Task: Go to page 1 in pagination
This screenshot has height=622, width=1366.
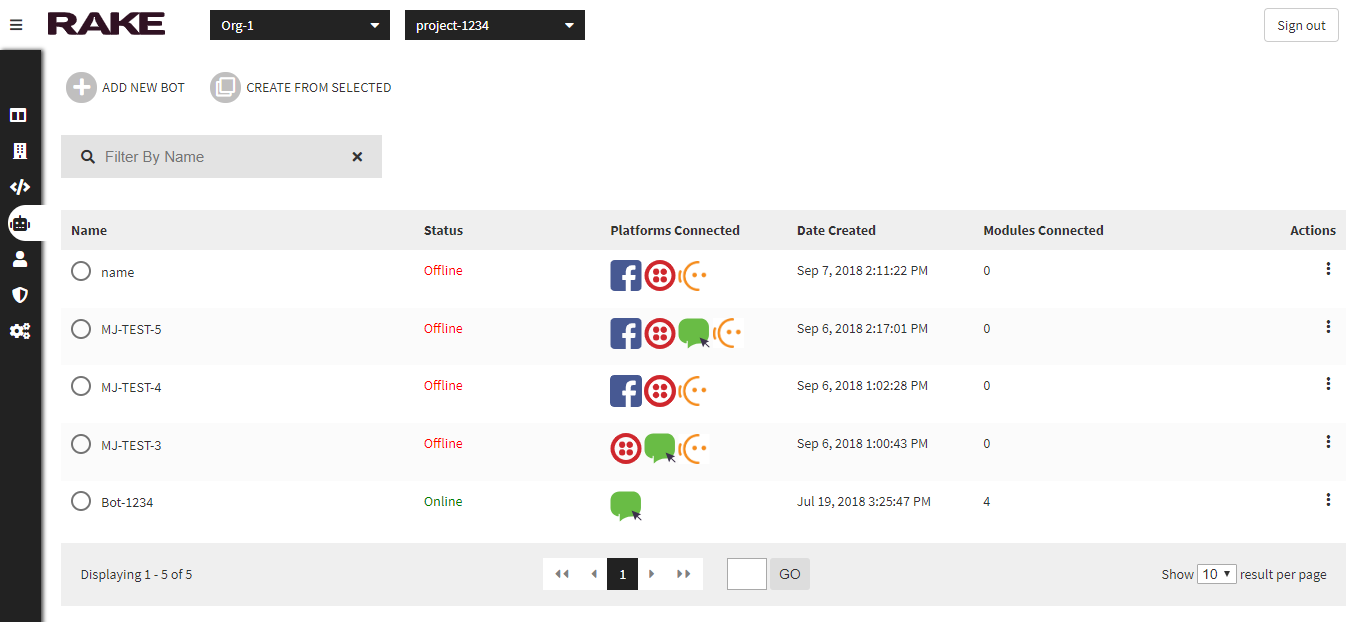Action: click(622, 574)
